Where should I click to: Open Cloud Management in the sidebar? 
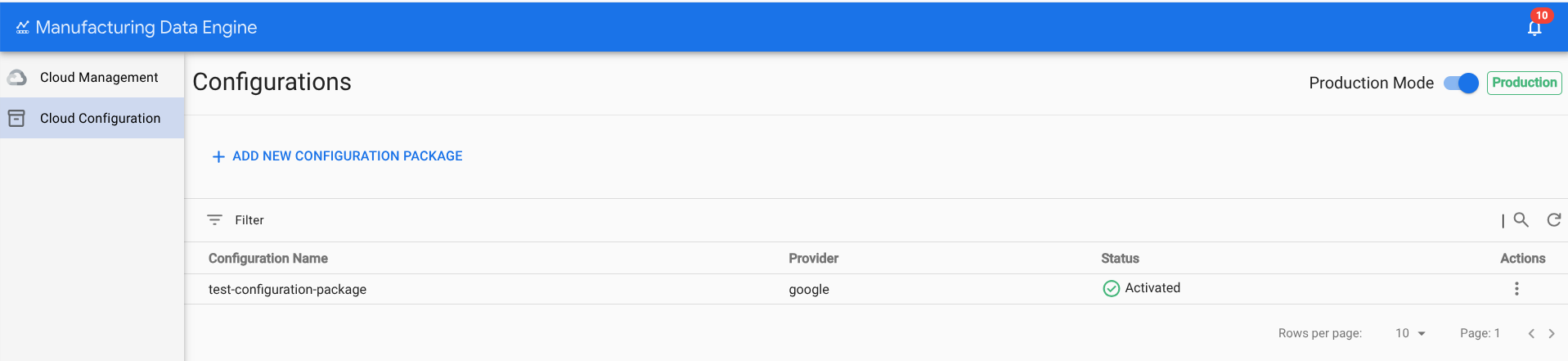[99, 78]
